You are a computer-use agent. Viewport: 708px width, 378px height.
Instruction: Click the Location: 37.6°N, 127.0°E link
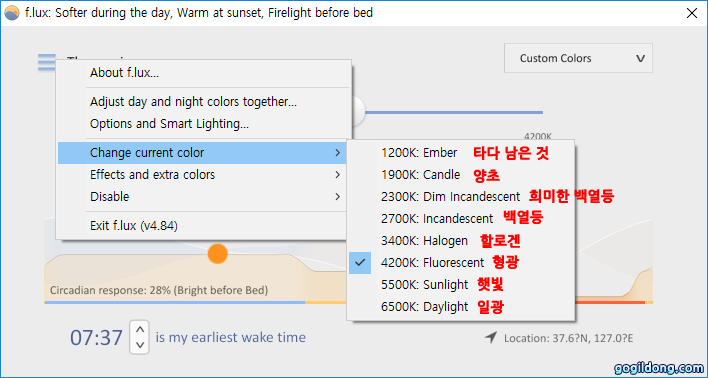[x=568, y=338]
